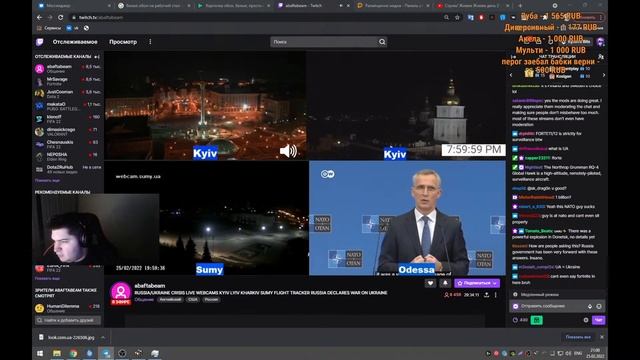
Task: Open File Explorer from taskbar
Action: point(57,353)
